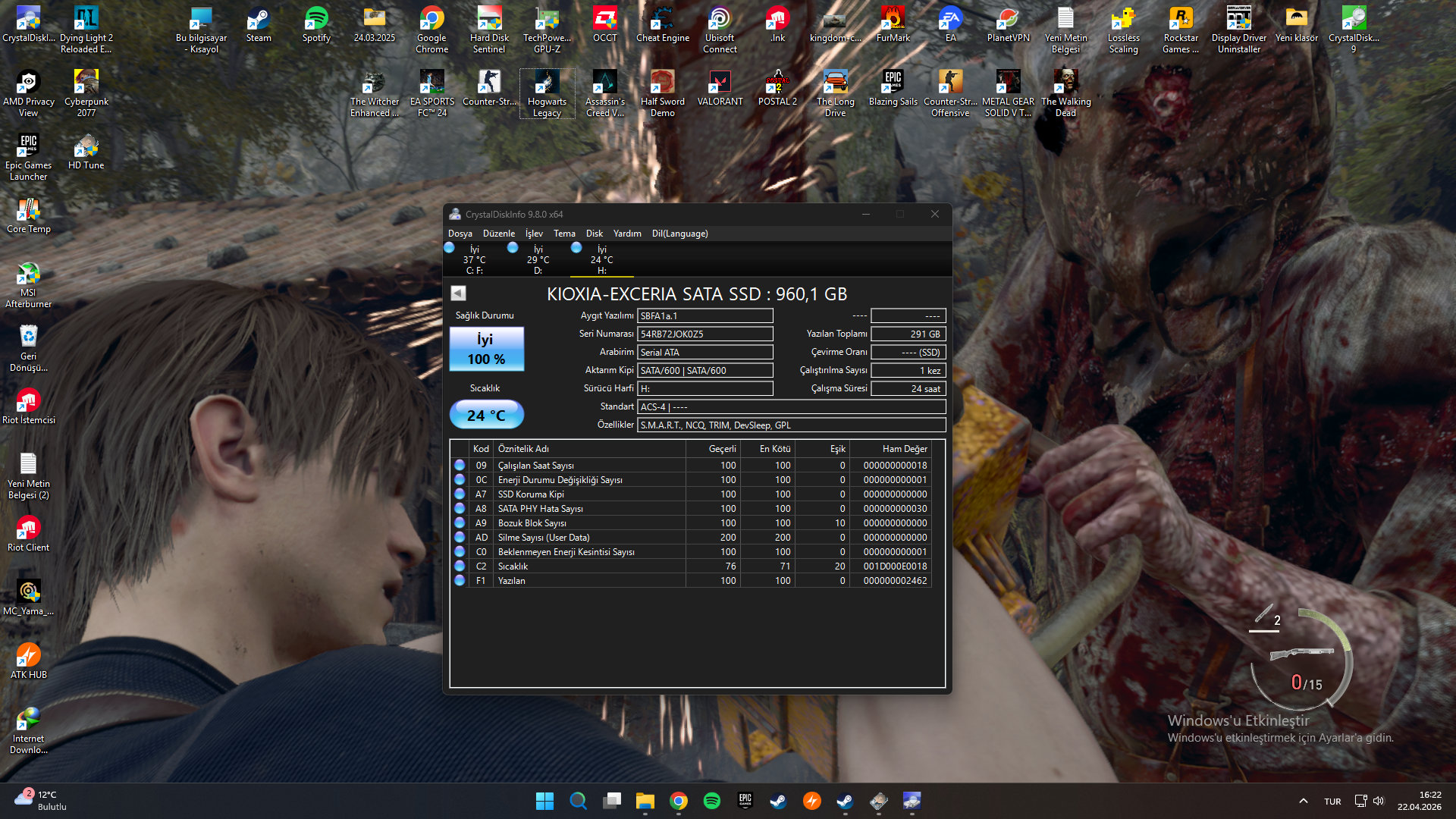The width and height of the screenshot is (1456, 819).
Task: Open FurMark desktop icon
Action: pyautogui.click(x=893, y=25)
